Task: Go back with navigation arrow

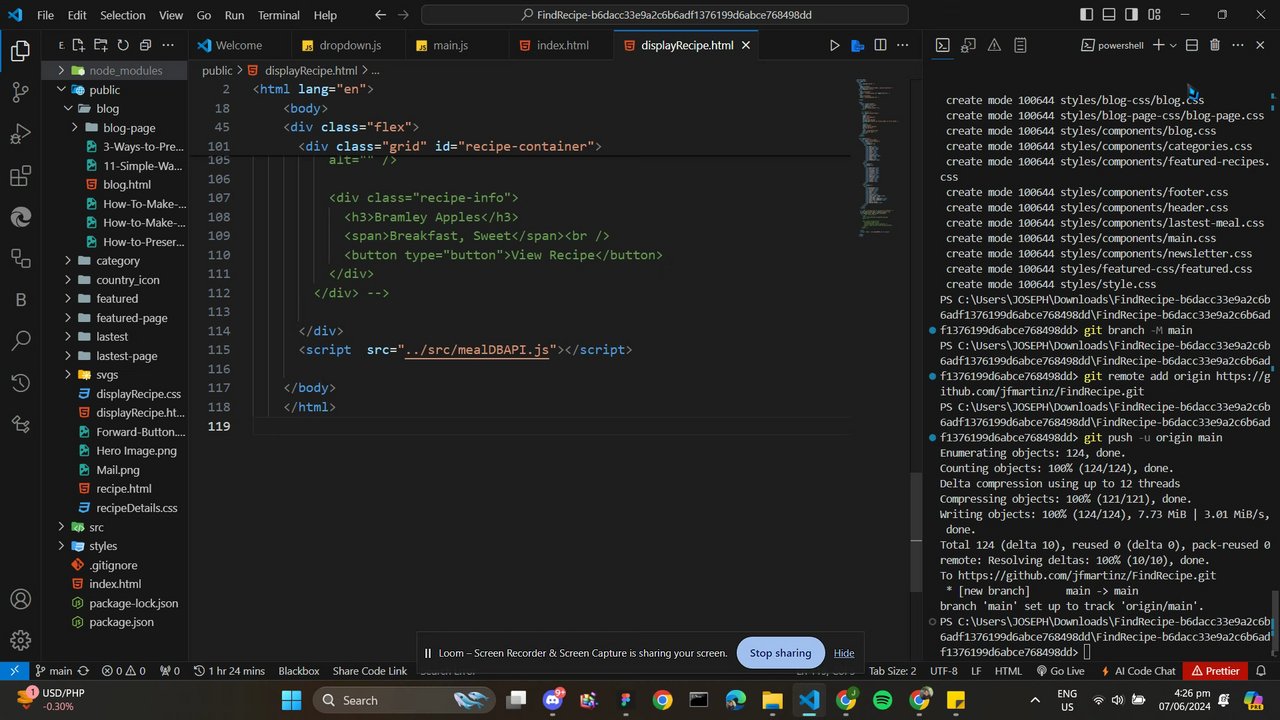Action: (x=380, y=15)
